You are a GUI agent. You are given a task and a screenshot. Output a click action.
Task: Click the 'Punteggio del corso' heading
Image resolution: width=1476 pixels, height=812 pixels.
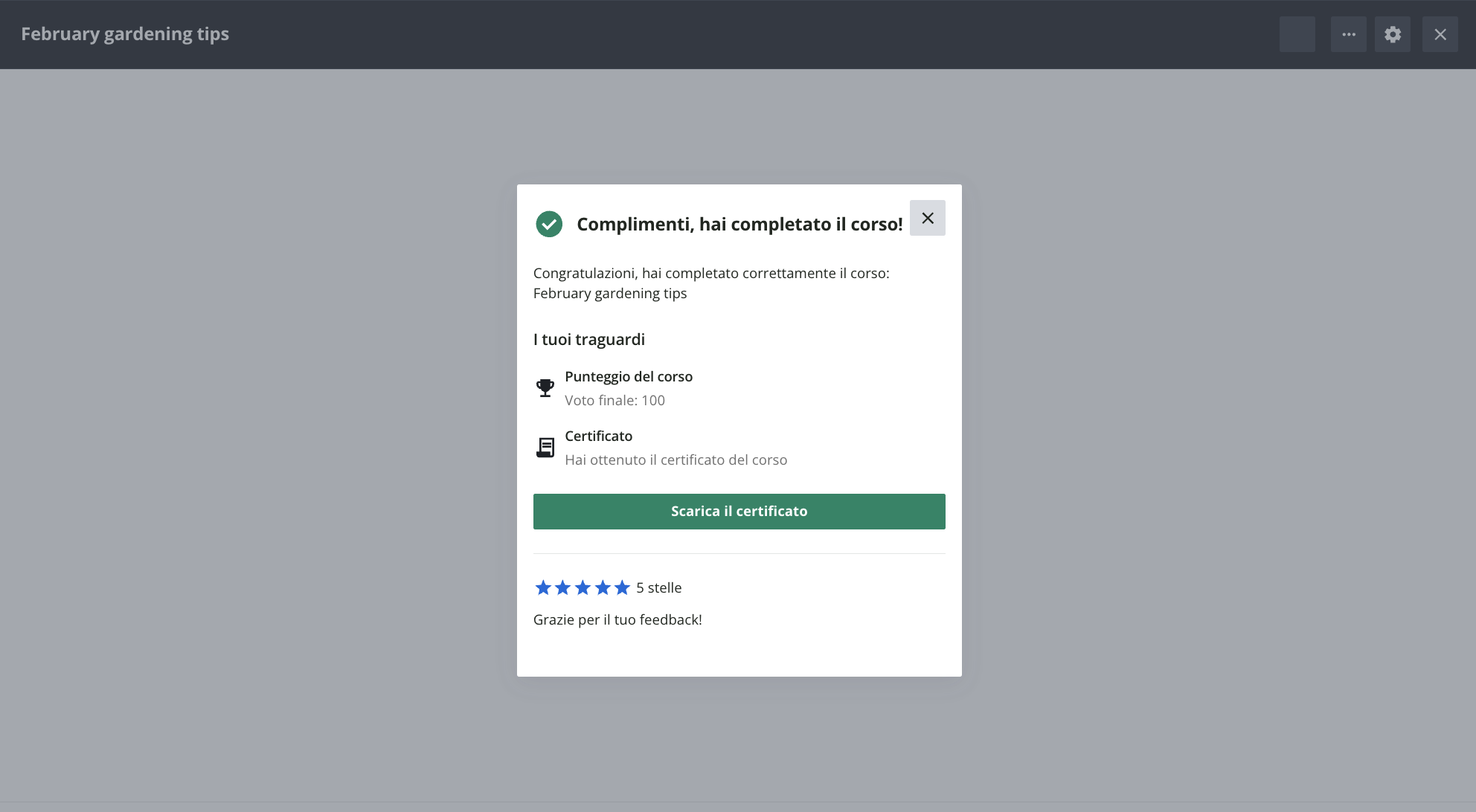coord(629,377)
